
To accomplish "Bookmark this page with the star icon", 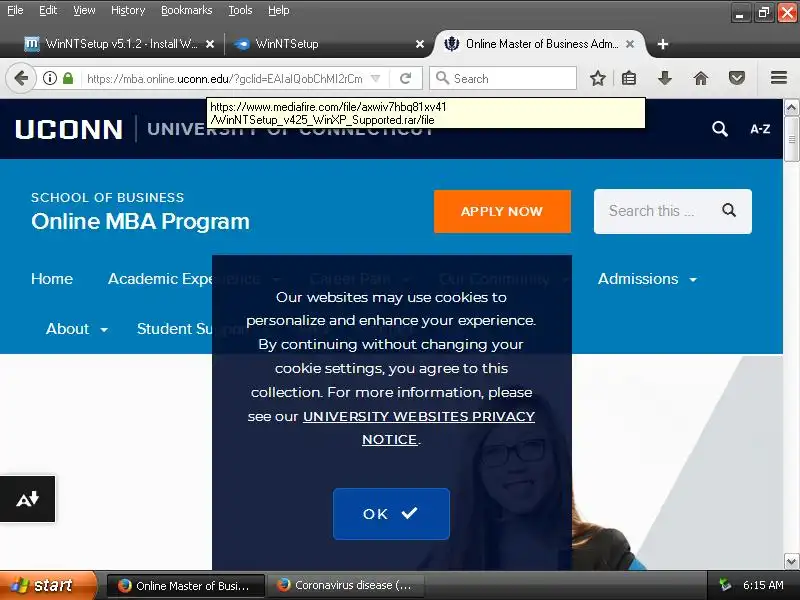I will [x=597, y=79].
